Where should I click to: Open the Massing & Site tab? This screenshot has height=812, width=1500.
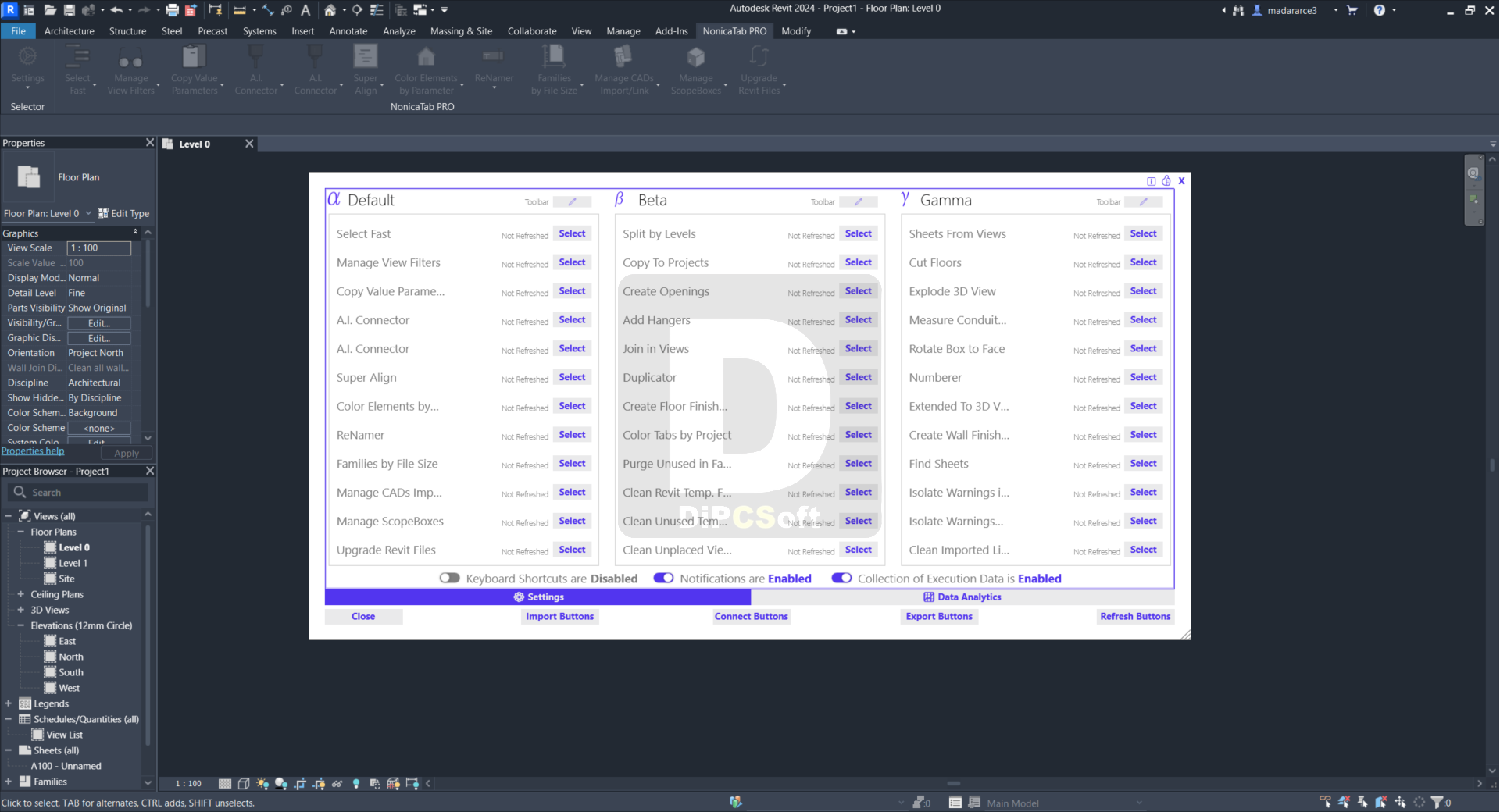point(461,31)
